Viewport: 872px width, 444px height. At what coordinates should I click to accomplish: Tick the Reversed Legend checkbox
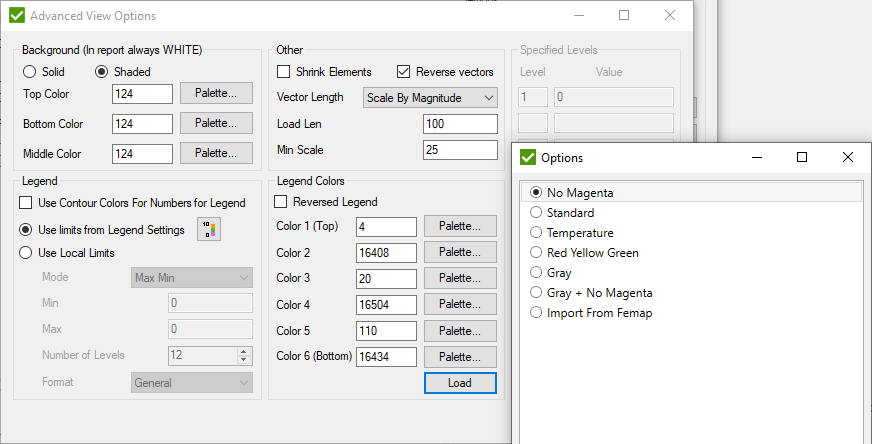[x=281, y=202]
